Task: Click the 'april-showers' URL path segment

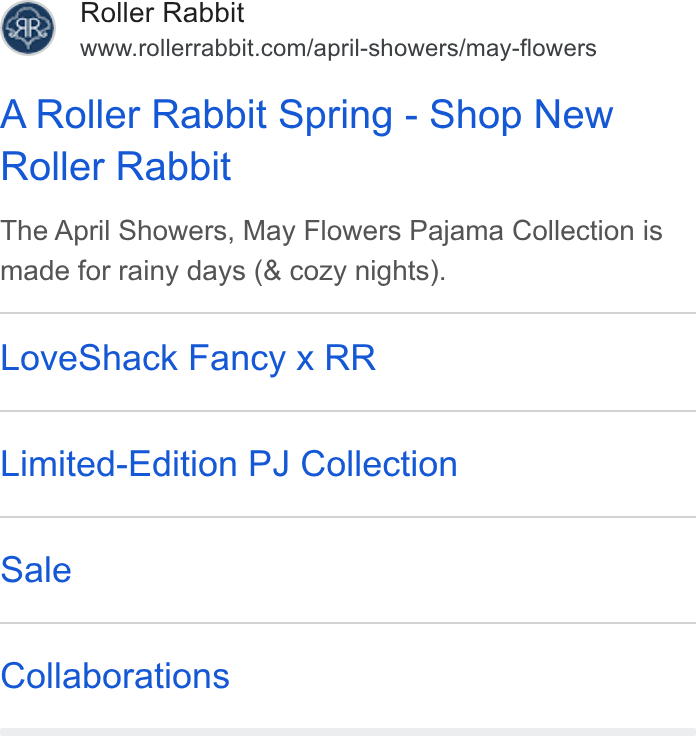Action: coord(386,48)
